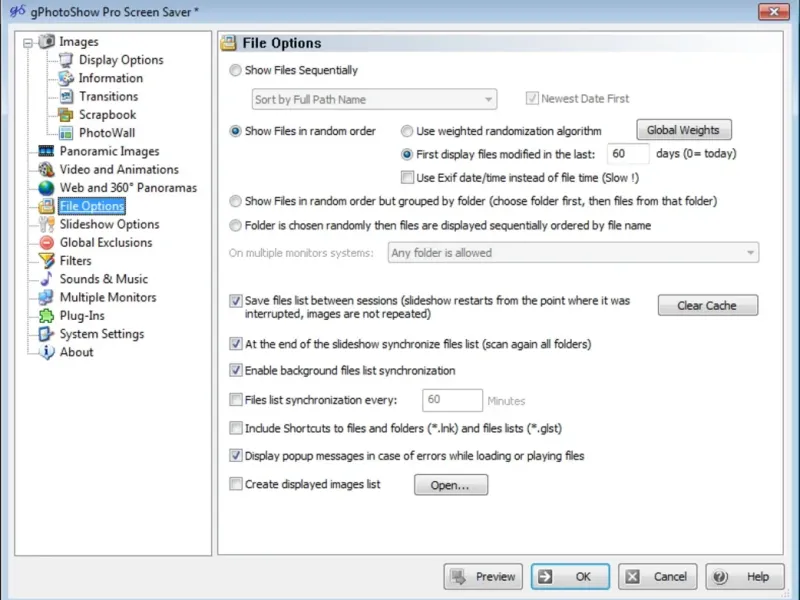Click the File Options header panel icon
The image size is (800, 600).
[x=229, y=43]
